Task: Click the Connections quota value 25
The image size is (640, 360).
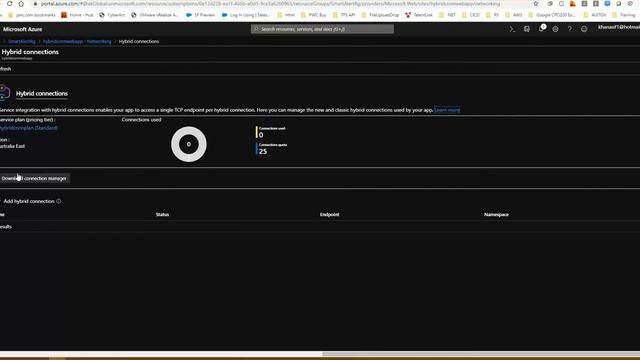Action: (x=263, y=151)
